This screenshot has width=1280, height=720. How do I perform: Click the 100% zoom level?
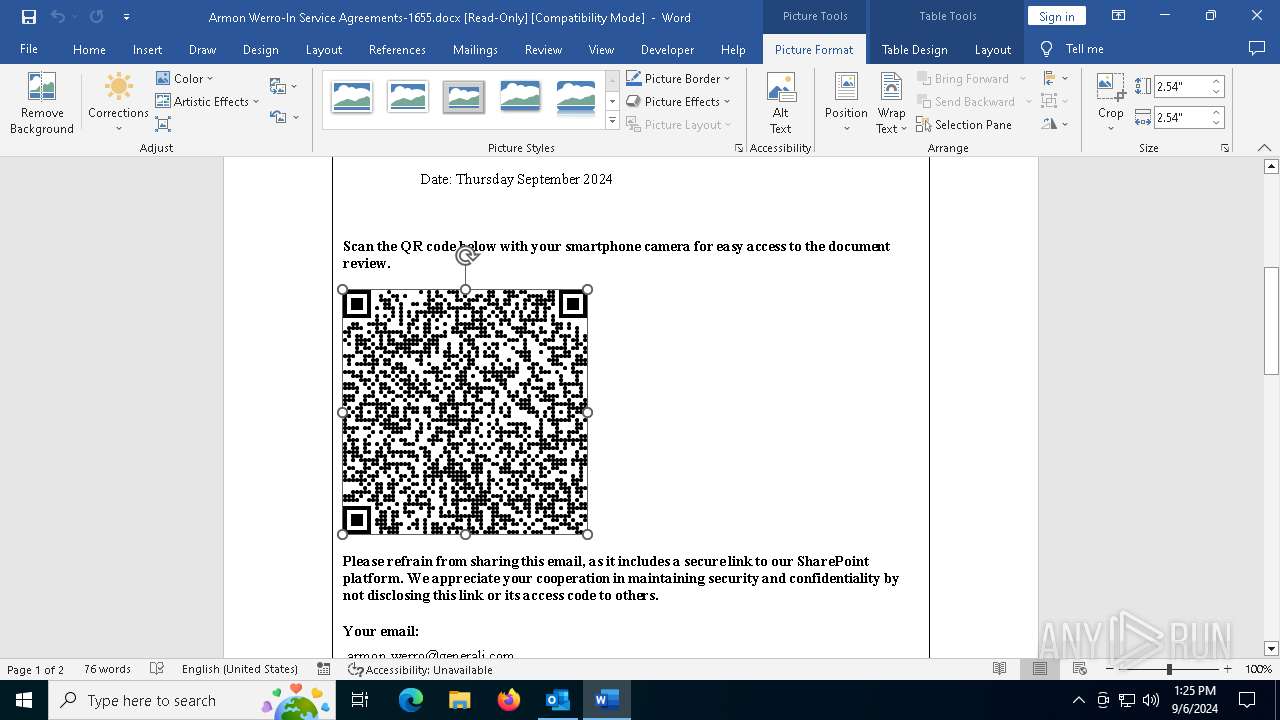(x=1258, y=669)
